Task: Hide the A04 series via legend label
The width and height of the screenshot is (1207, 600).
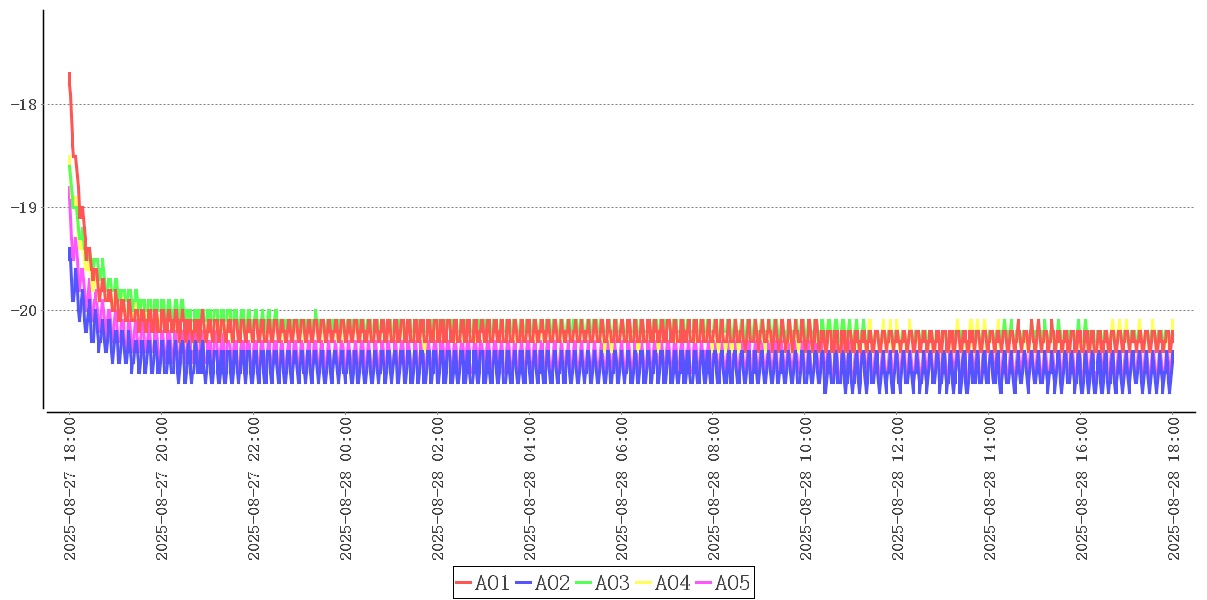Action: 672,583
